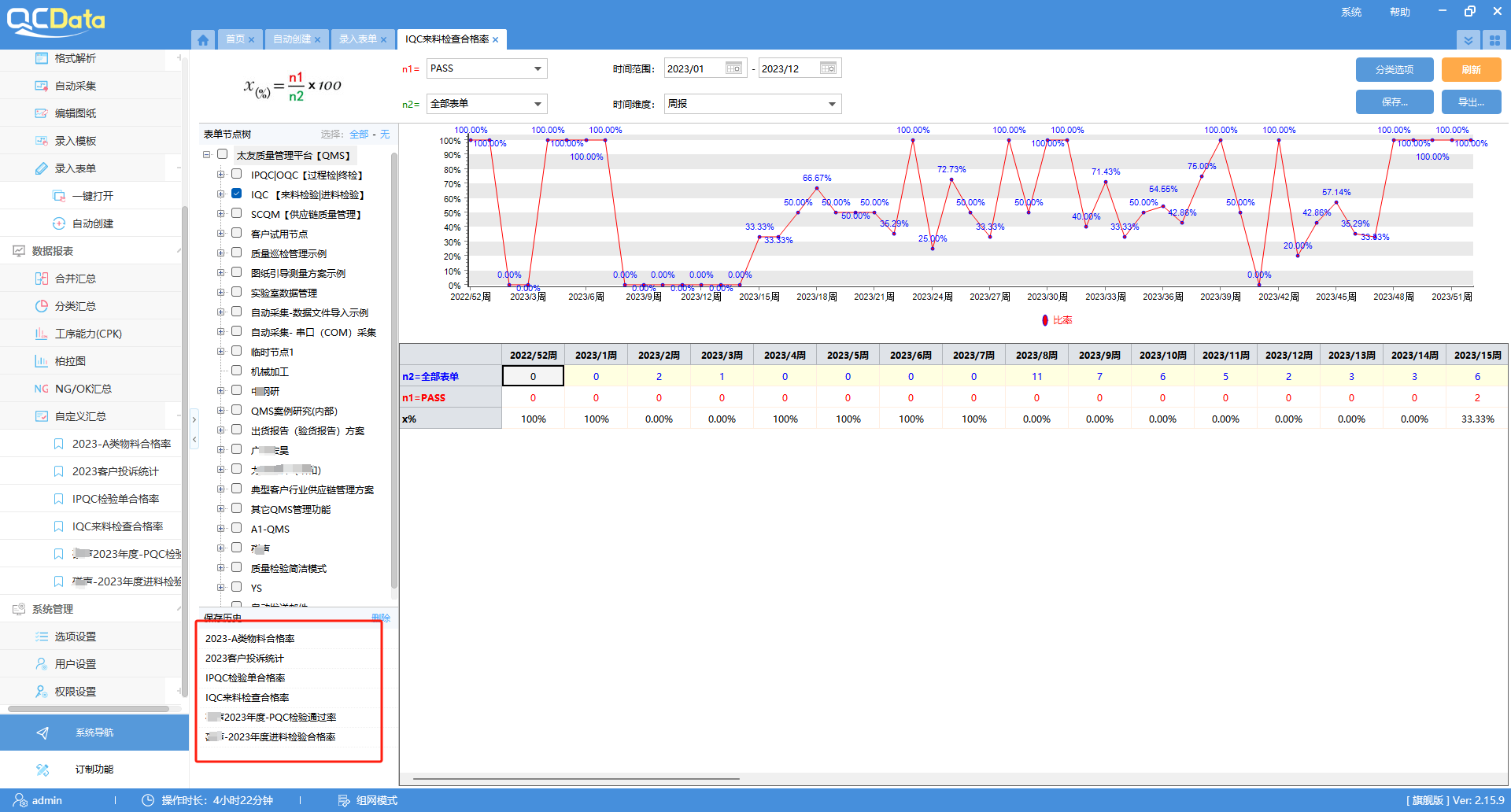The width and height of the screenshot is (1511, 812).
Task: Click the 自动采集 sidebar icon
Action: click(x=42, y=86)
